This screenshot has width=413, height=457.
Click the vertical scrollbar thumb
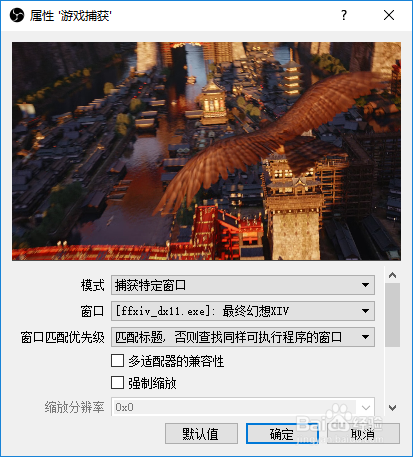pos(392,315)
